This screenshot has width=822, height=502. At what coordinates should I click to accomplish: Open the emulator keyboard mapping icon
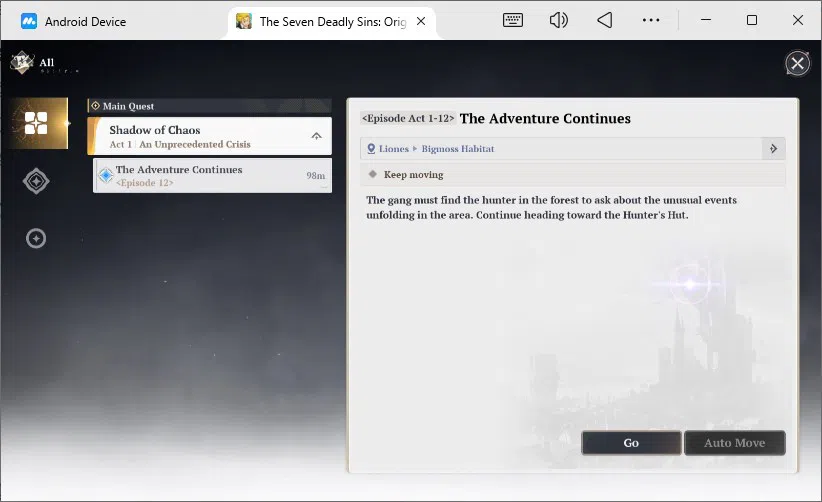512,20
